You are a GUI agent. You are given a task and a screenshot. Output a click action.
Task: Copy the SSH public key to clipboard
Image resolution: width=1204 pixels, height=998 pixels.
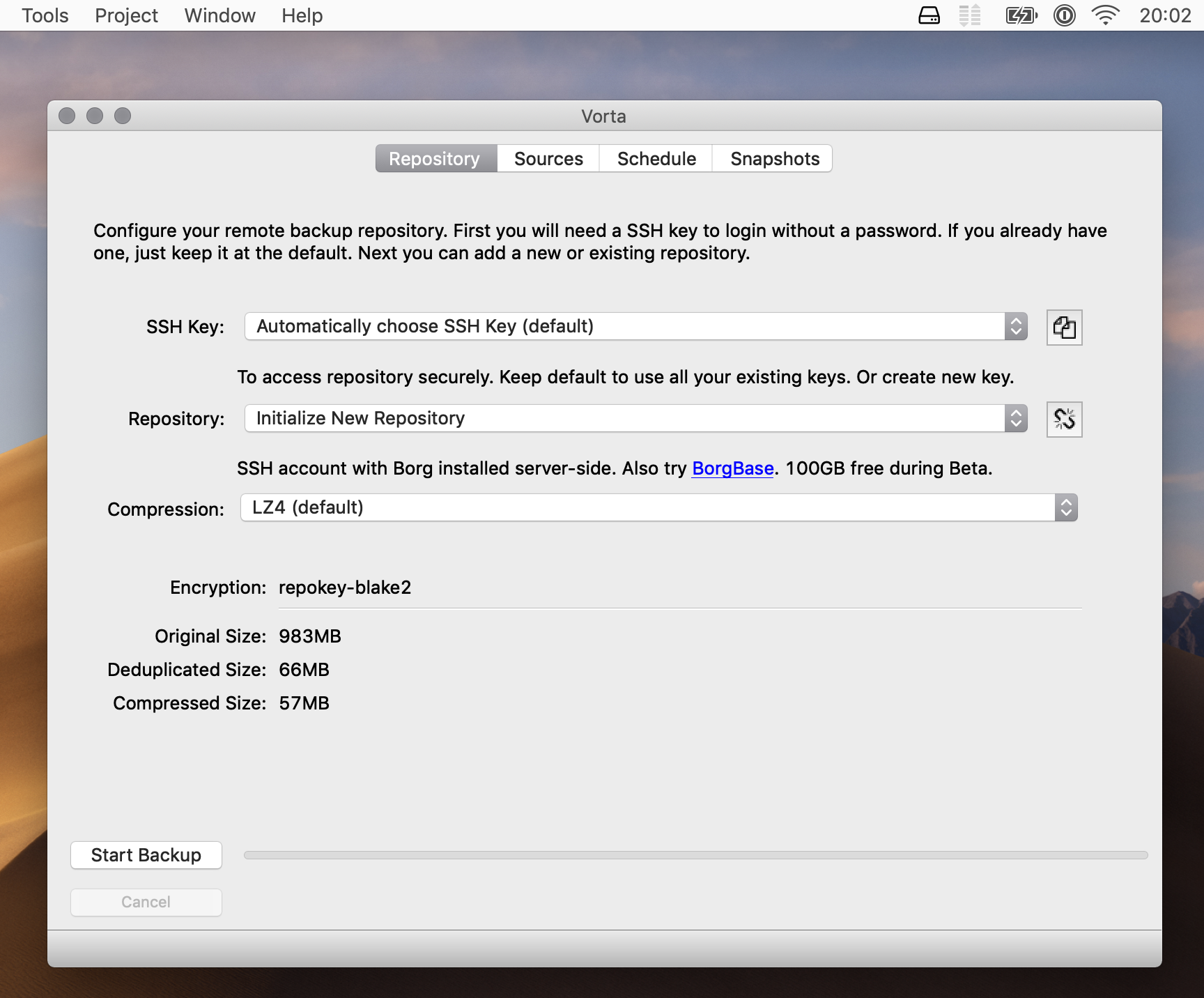pyautogui.click(x=1064, y=328)
